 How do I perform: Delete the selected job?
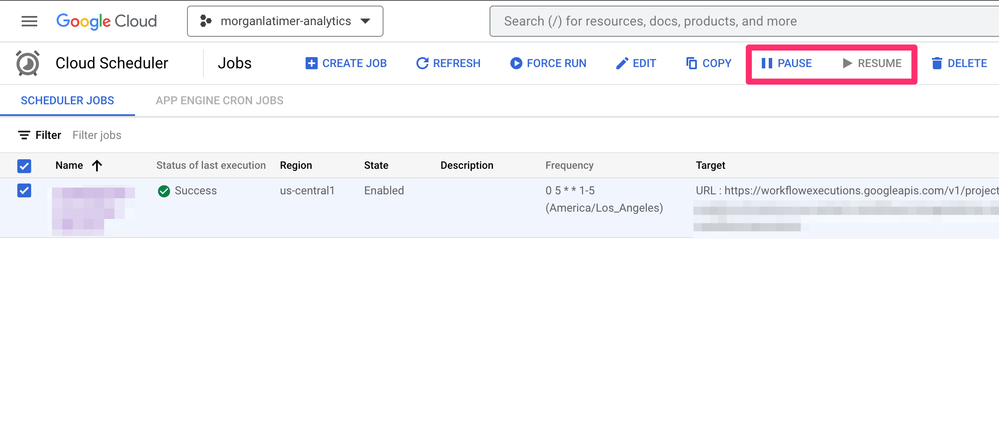959,63
